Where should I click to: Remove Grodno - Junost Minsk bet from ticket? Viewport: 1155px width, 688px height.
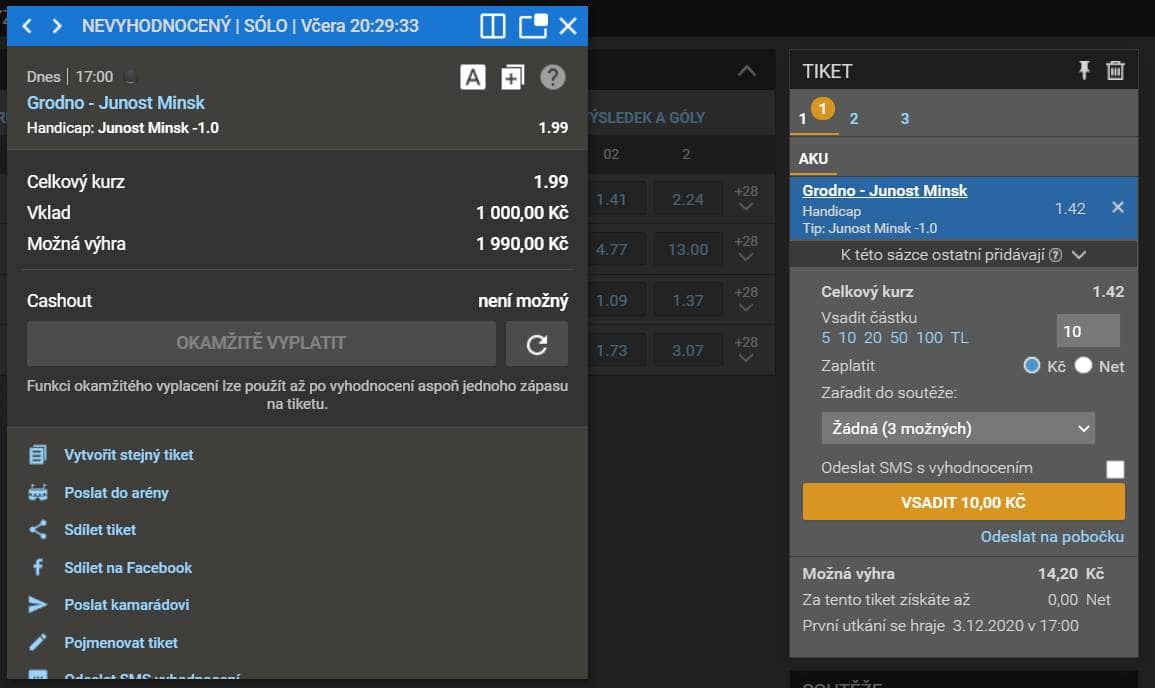pos(1118,208)
